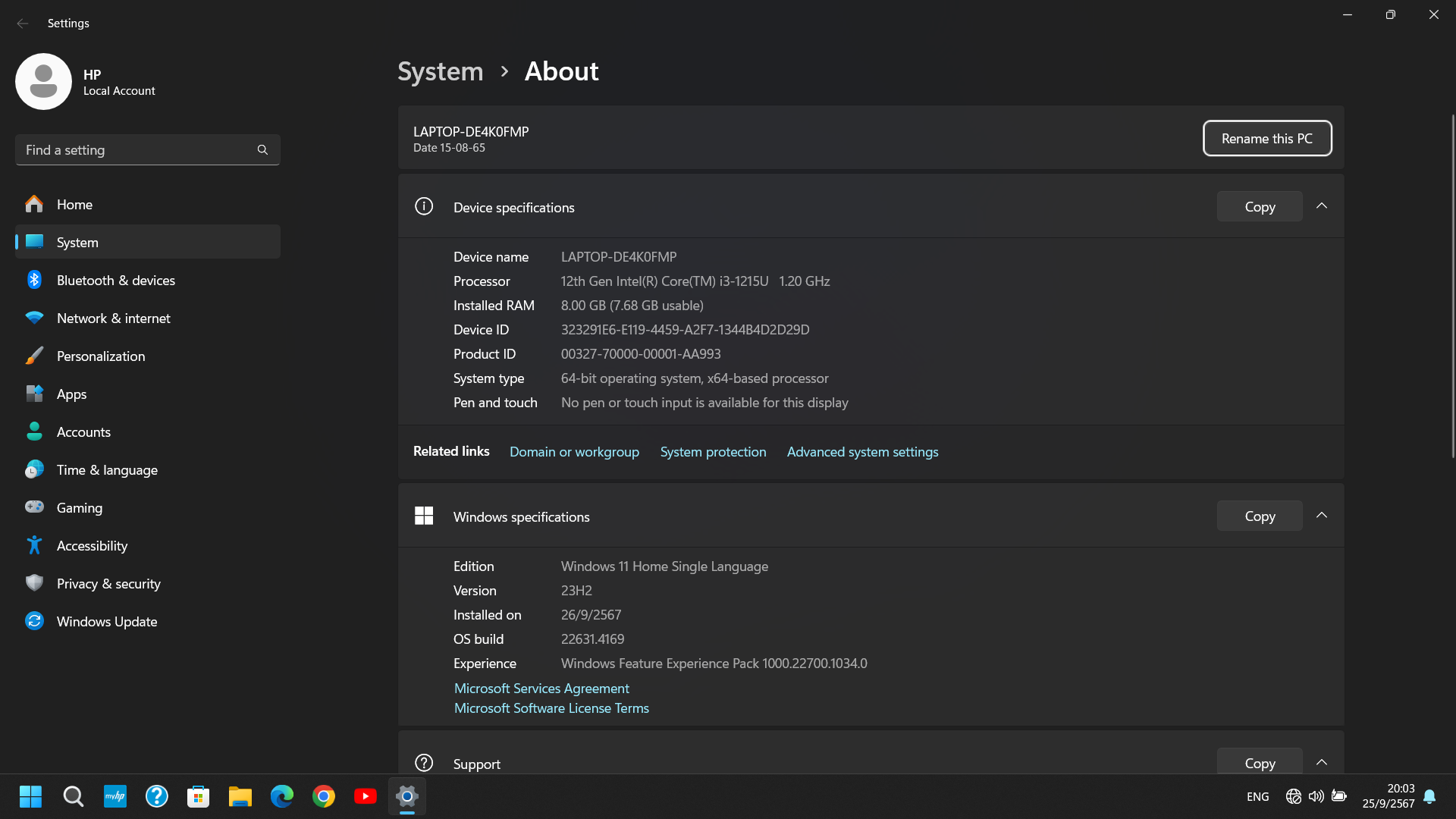Click the Rename this PC button
This screenshot has height=819, width=1456.
coord(1267,138)
